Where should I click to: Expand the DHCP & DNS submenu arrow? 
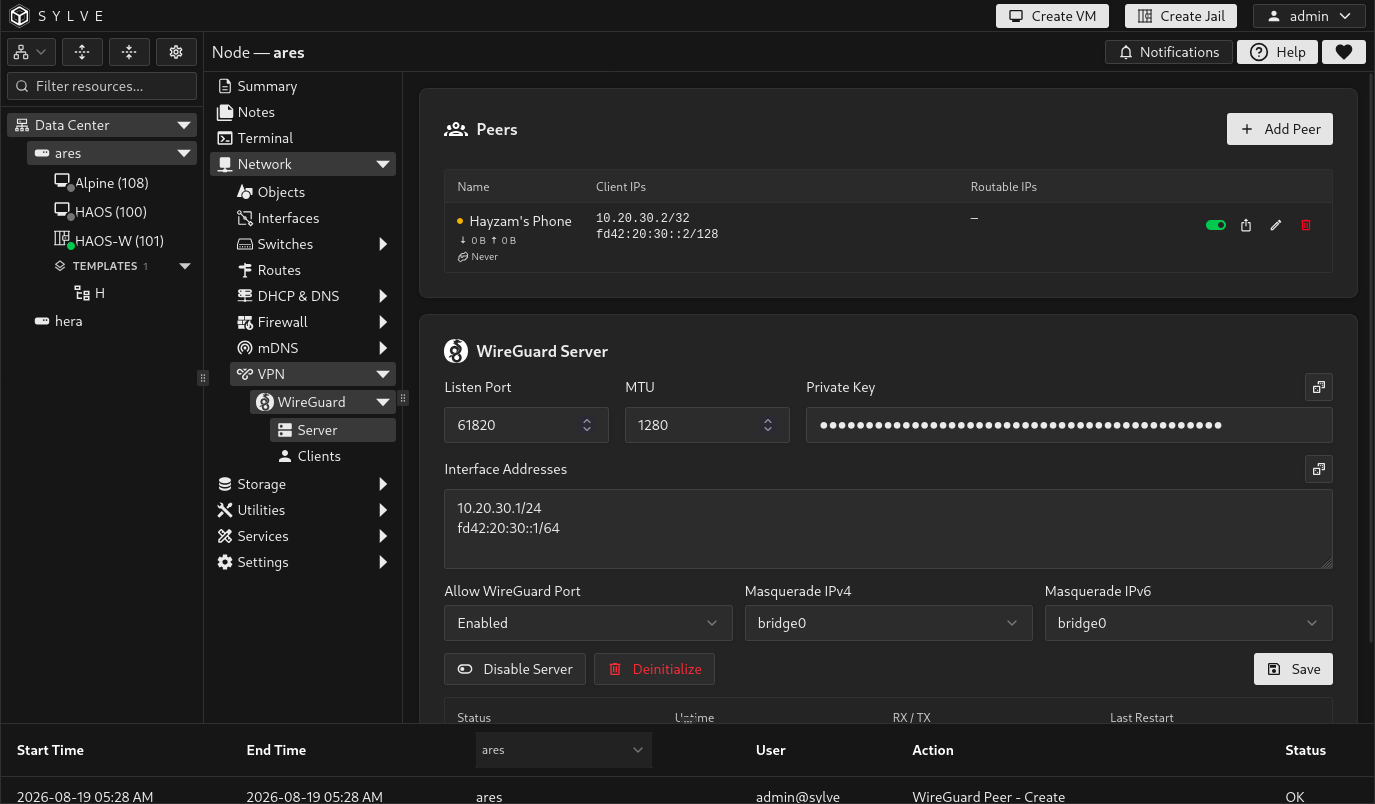click(383, 296)
